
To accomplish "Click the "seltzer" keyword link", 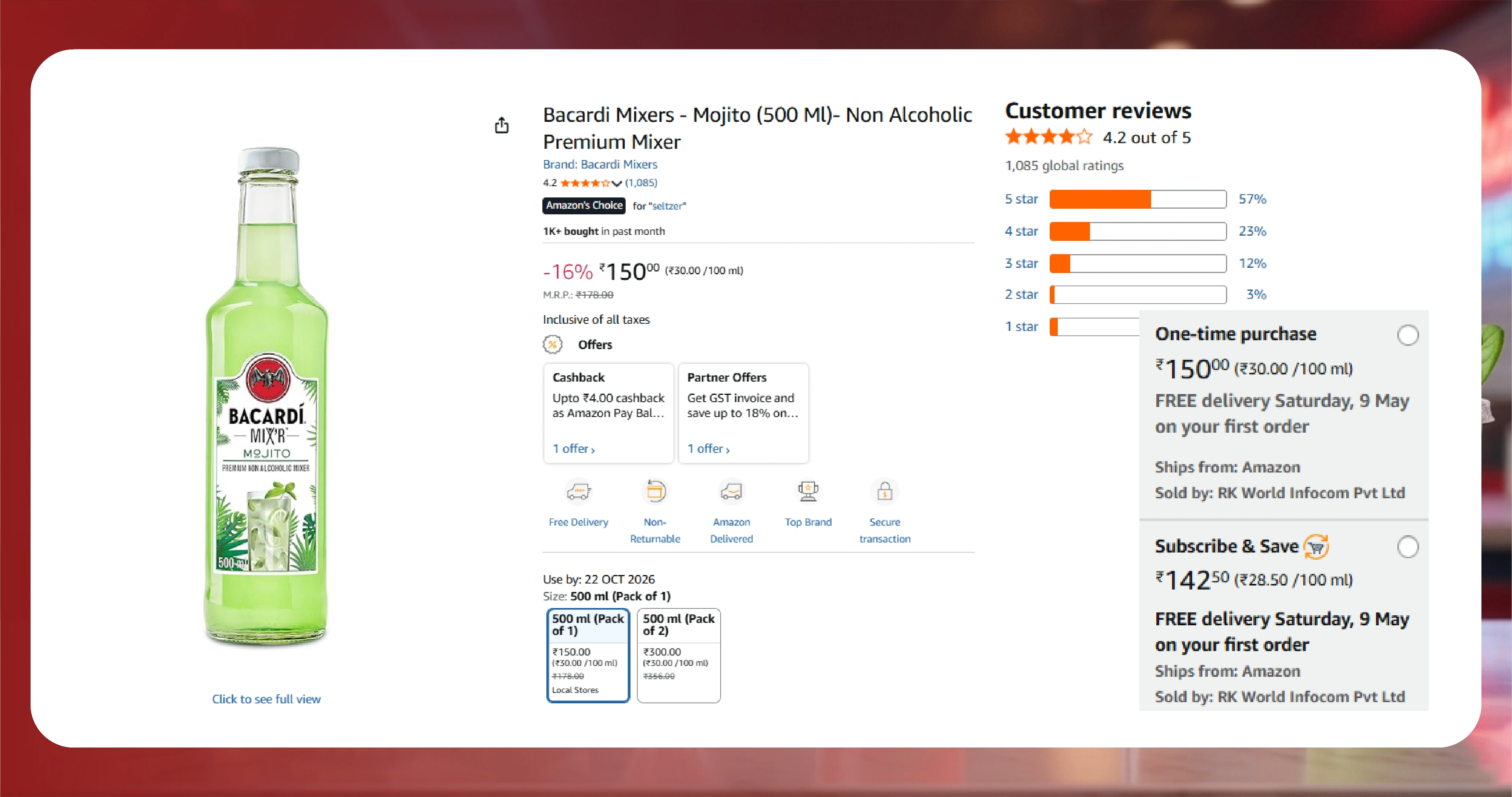I will tap(667, 206).
